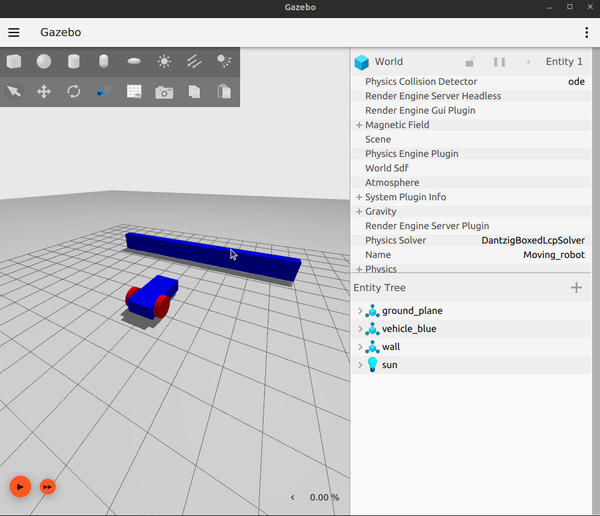
Task: Insert a capsule shape
Action: 104,61
